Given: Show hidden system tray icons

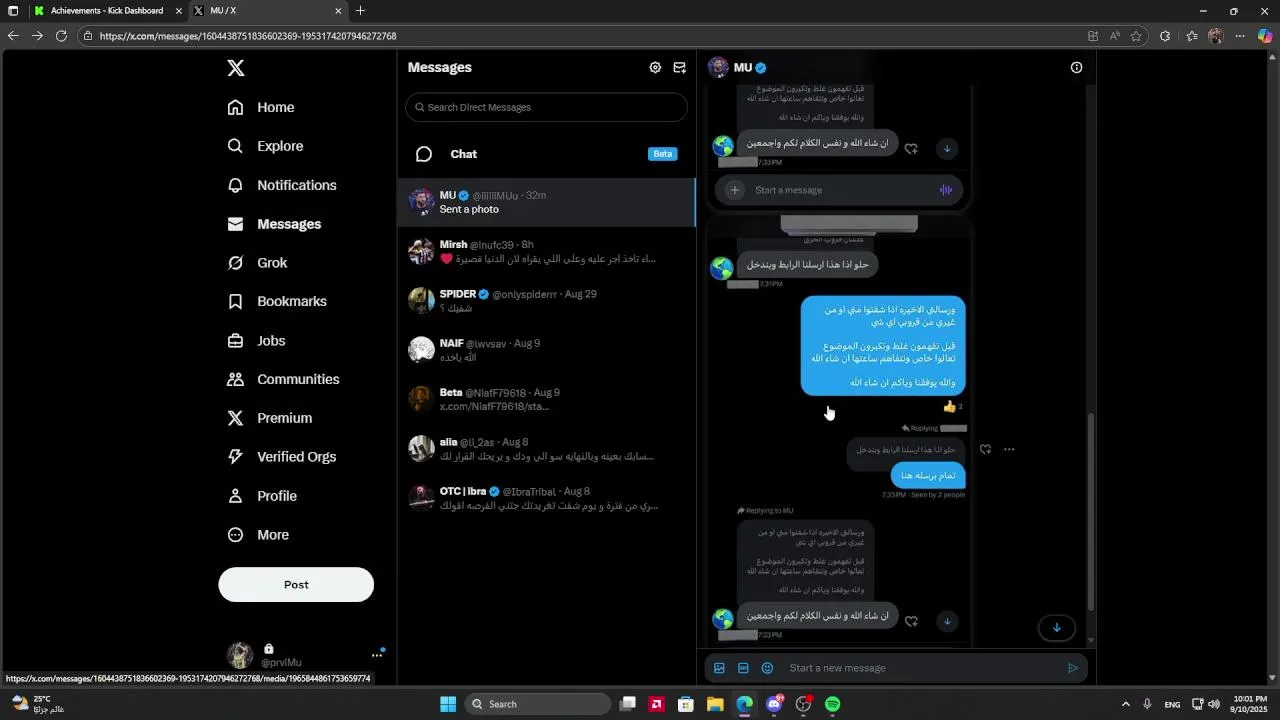Looking at the screenshot, I should pyautogui.click(x=1125, y=704).
